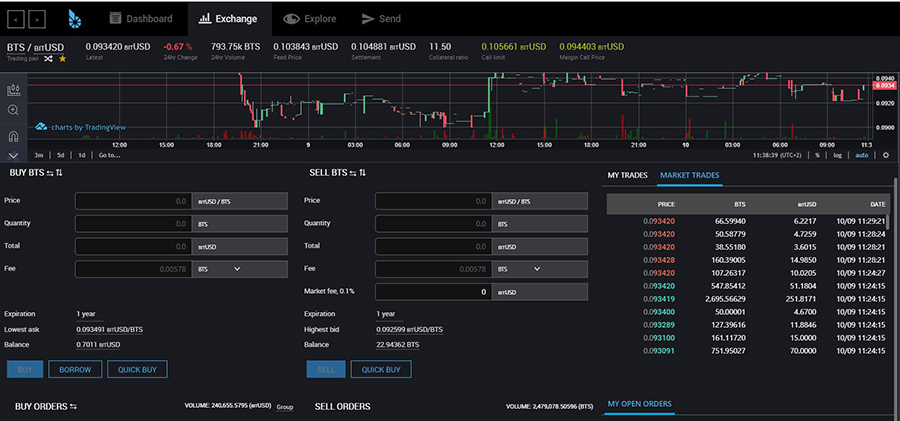Image resolution: width=900 pixels, height=421 pixels.
Task: Open the candlestick chart style tool
Action: [x=13, y=90]
